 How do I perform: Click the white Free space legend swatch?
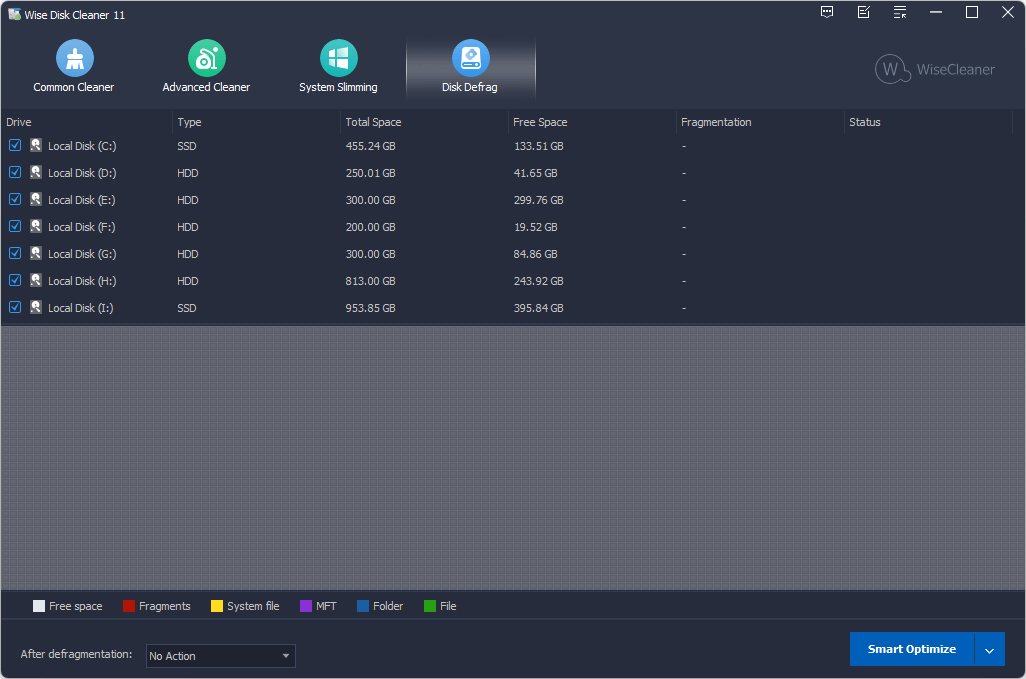pos(39,606)
